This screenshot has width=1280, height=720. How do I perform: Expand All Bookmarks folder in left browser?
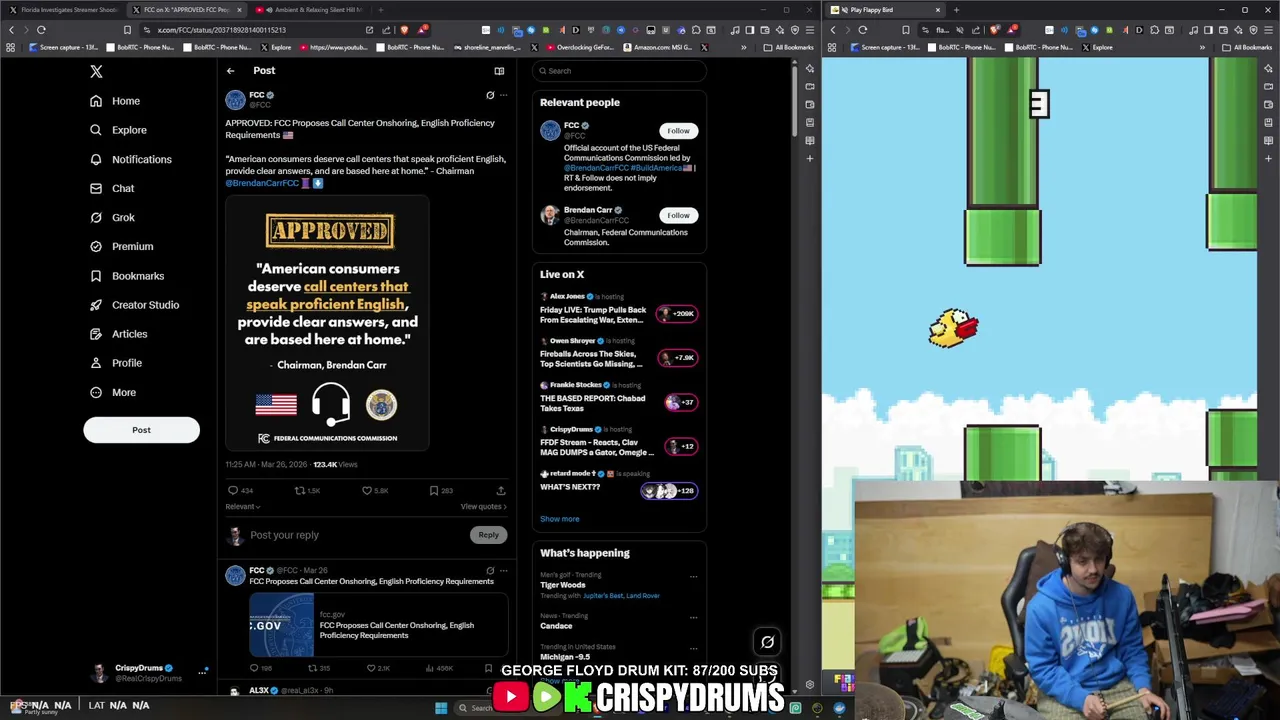pos(789,47)
